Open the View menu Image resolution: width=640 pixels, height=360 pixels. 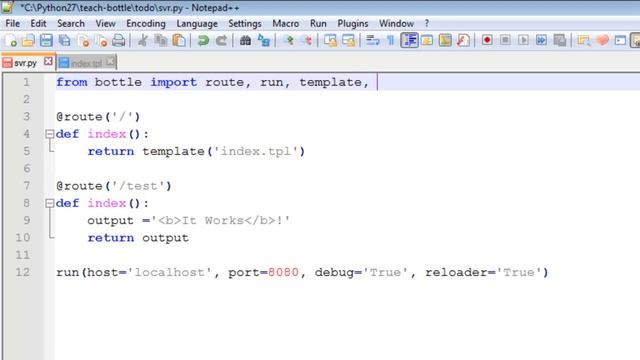(x=105, y=24)
